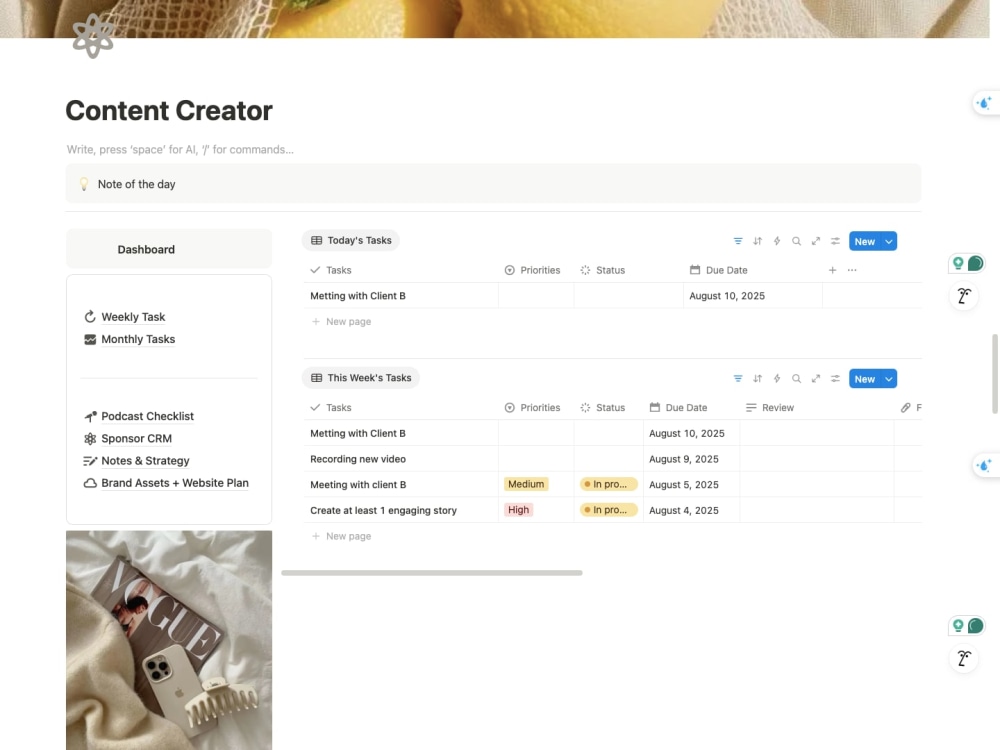
Task: Open Priorities column header in This Week's Tasks
Action: pyautogui.click(x=532, y=408)
